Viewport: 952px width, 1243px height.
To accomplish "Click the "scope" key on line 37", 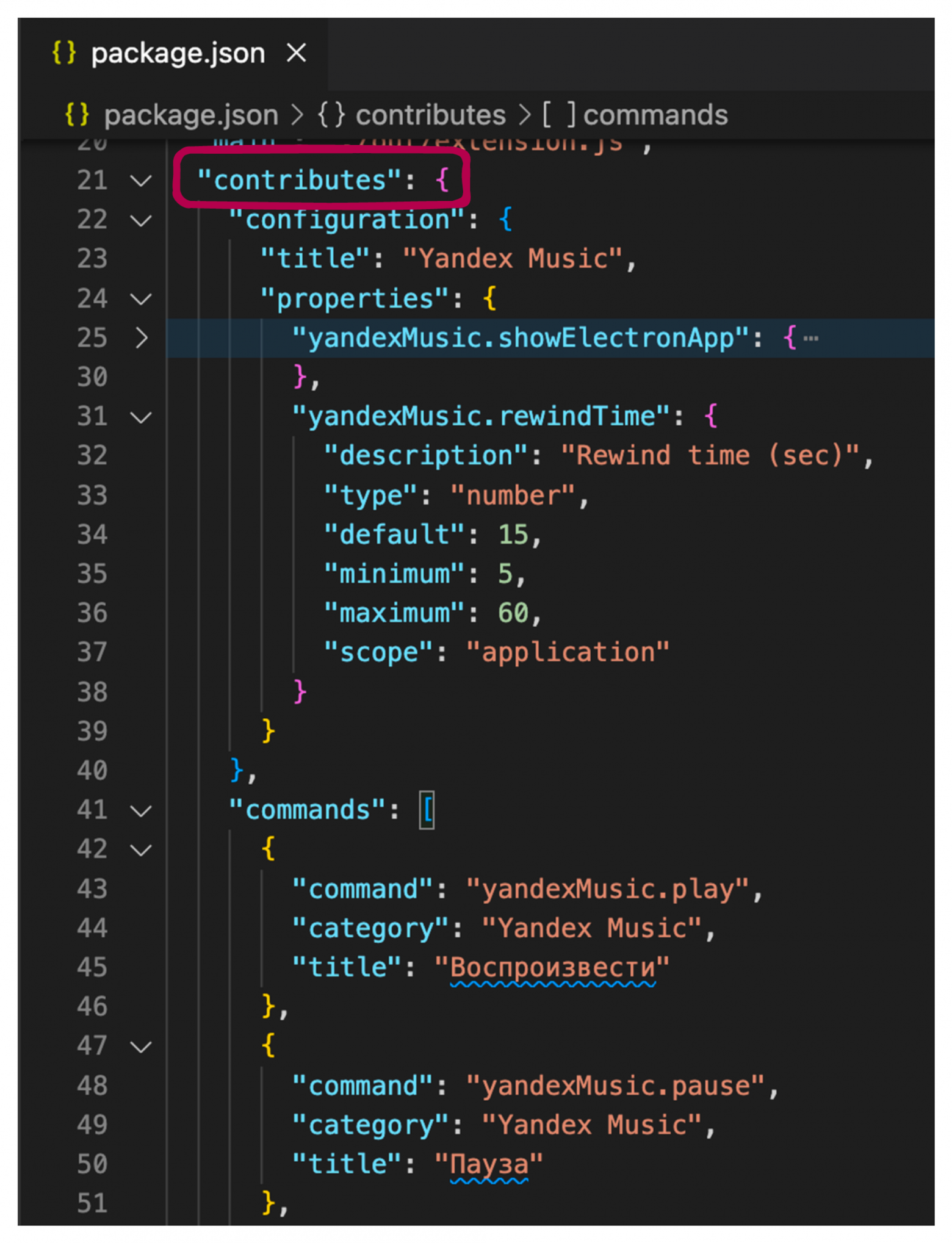I will pos(378,652).
